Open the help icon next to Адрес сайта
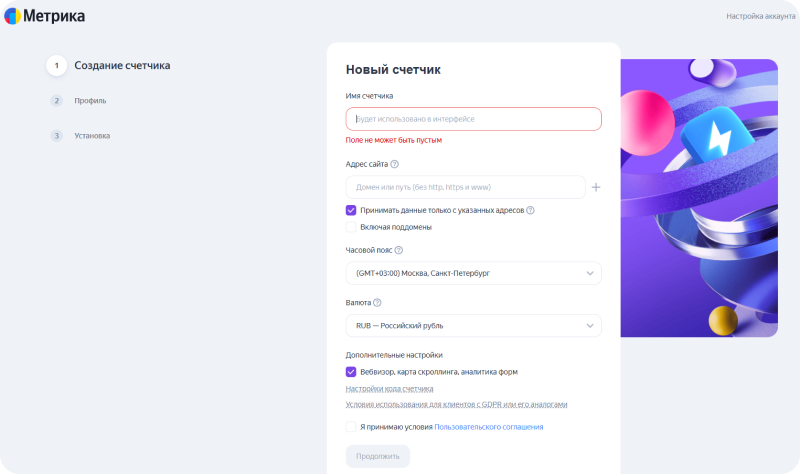The width and height of the screenshot is (800, 474). tap(394, 164)
